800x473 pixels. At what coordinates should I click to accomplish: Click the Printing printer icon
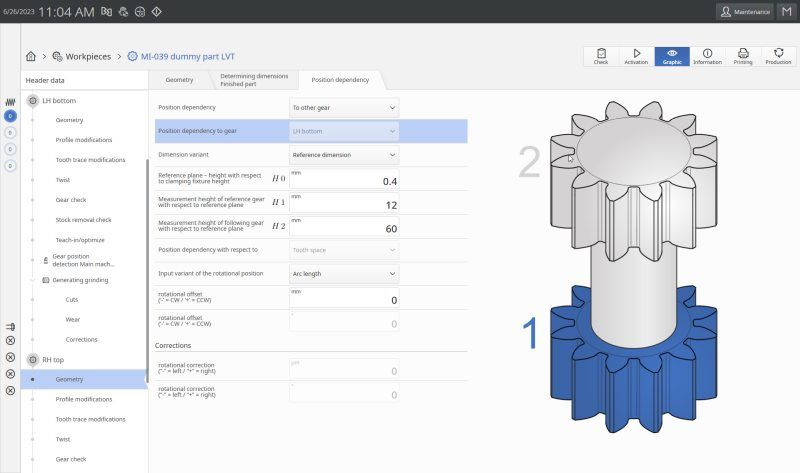[x=743, y=56]
